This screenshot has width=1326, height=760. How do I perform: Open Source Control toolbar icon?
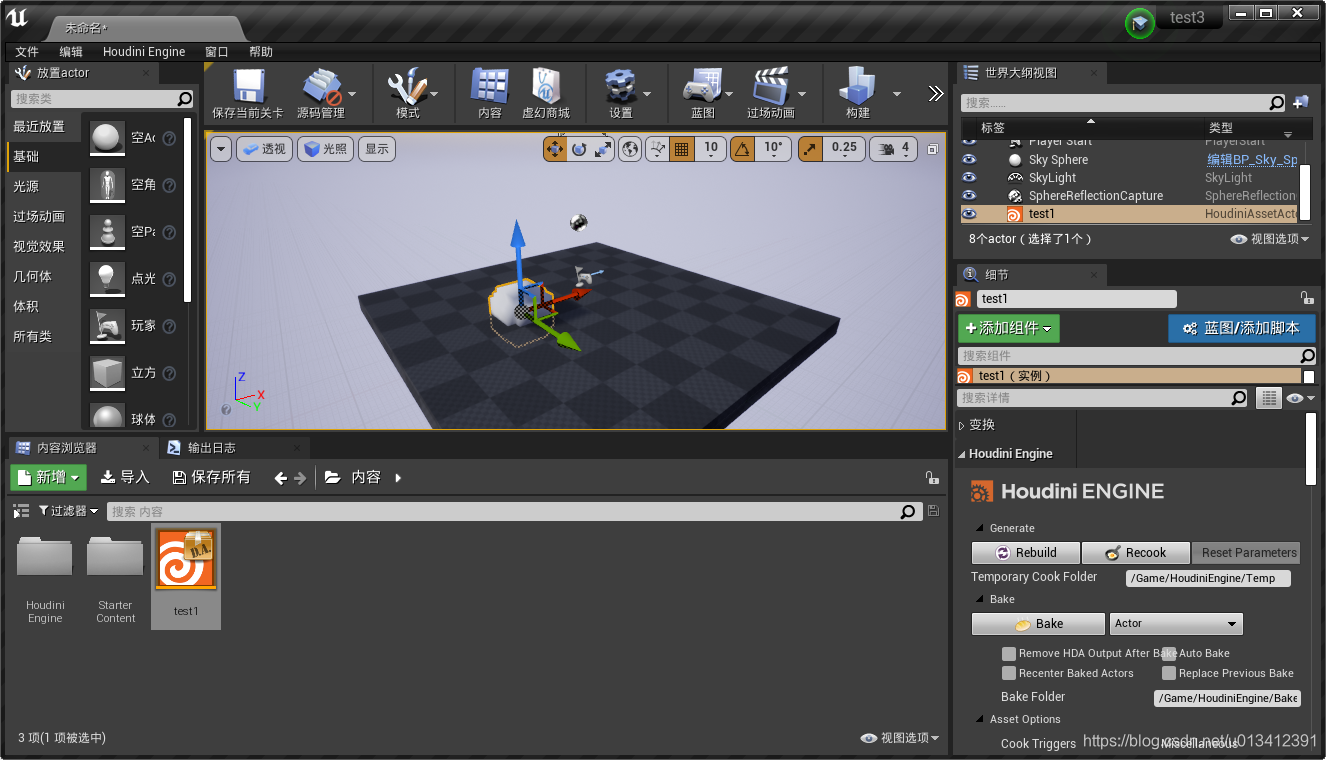point(322,87)
